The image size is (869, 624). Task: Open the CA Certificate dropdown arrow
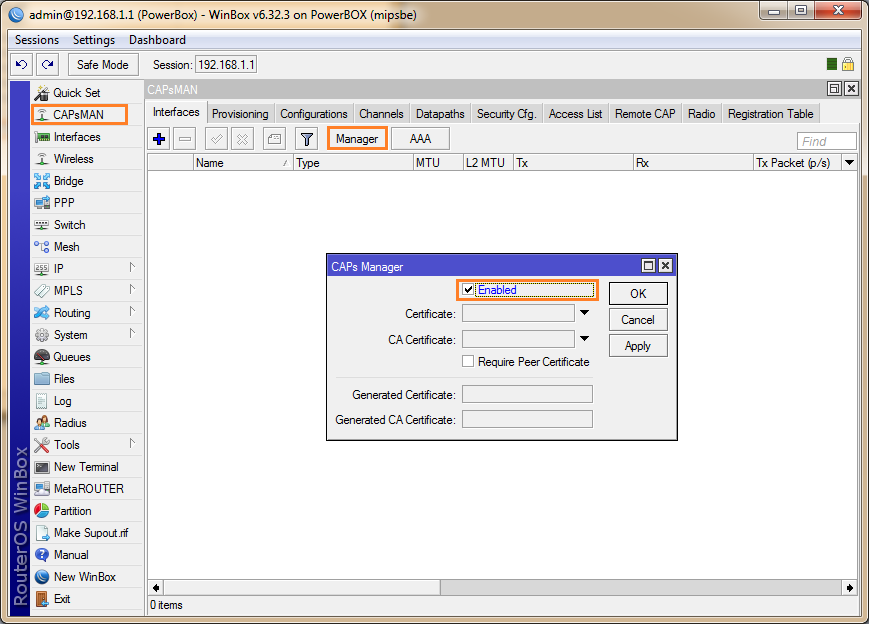585,340
